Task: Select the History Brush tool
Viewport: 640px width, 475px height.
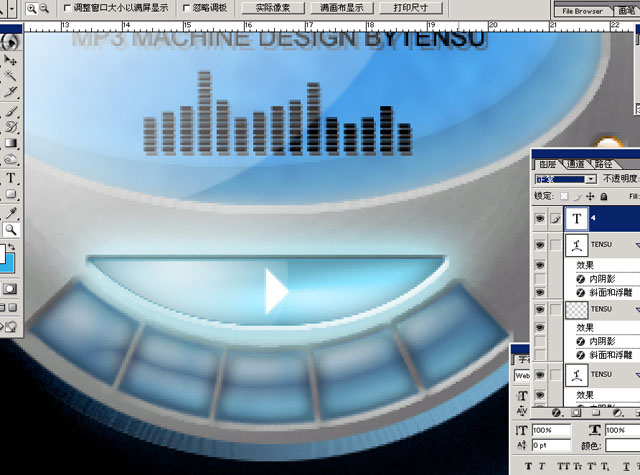Action: [x=10, y=127]
